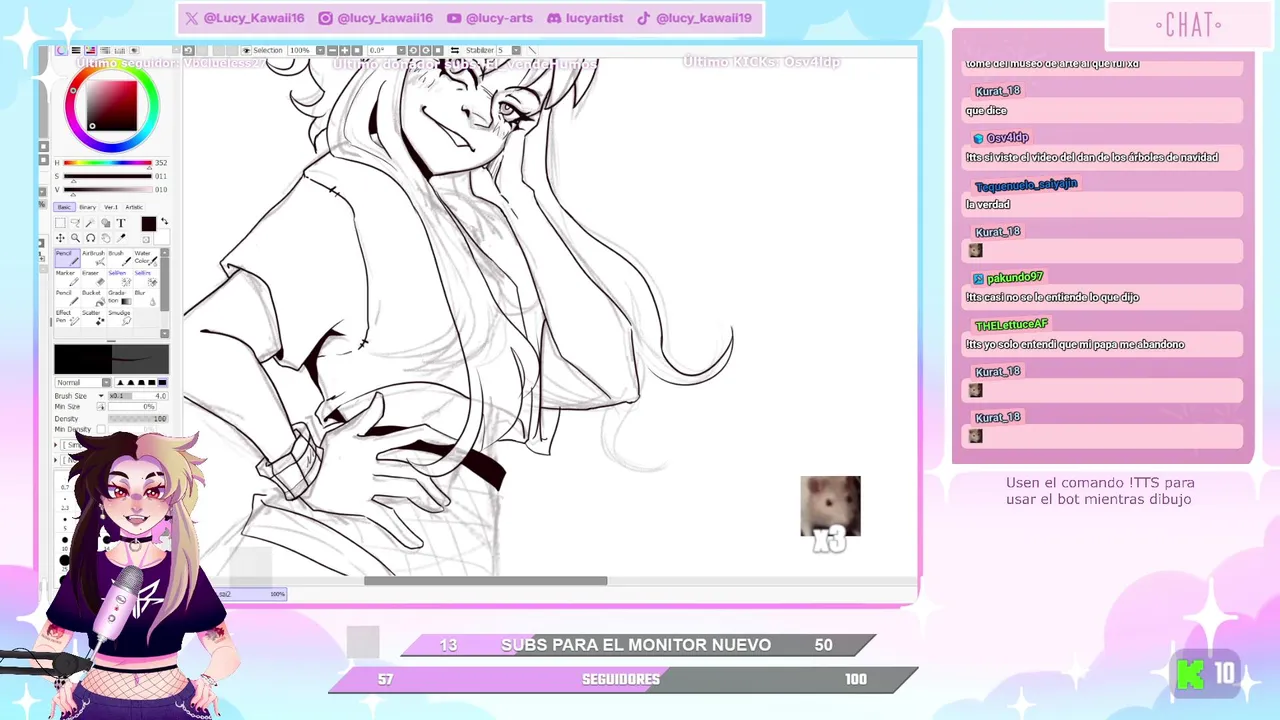Screen dimensions: 1280x720
Task: Flip the canvas view horizontally
Action: click(x=455, y=50)
